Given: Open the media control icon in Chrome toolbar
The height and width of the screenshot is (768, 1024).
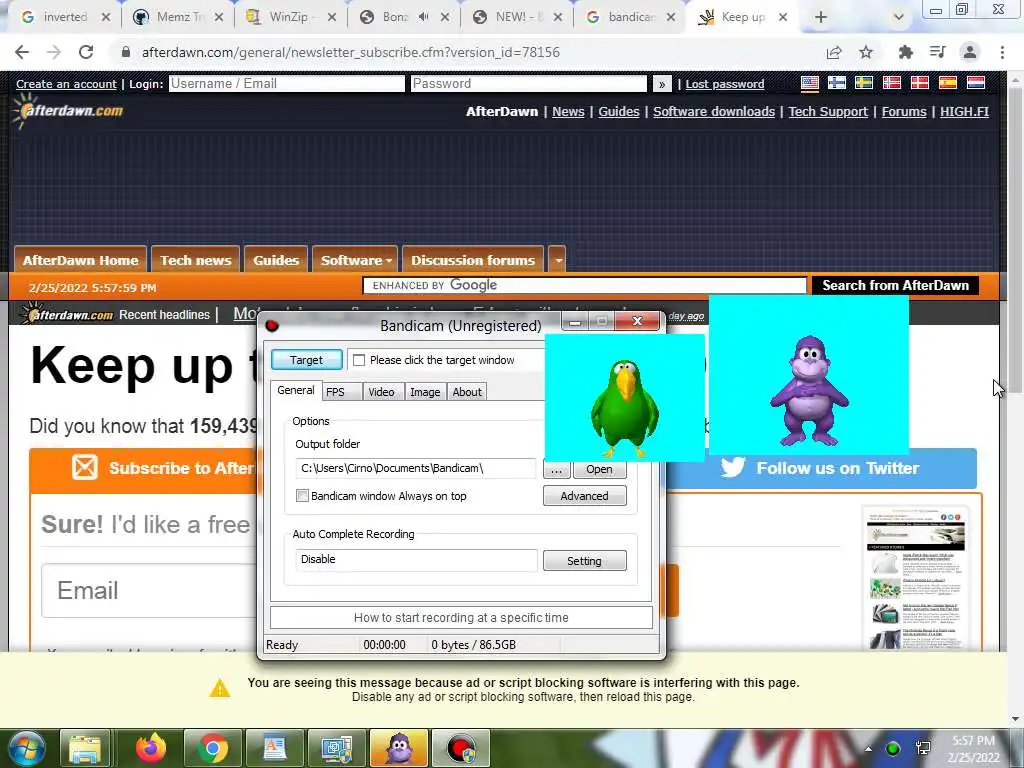Looking at the screenshot, I should (x=937, y=52).
